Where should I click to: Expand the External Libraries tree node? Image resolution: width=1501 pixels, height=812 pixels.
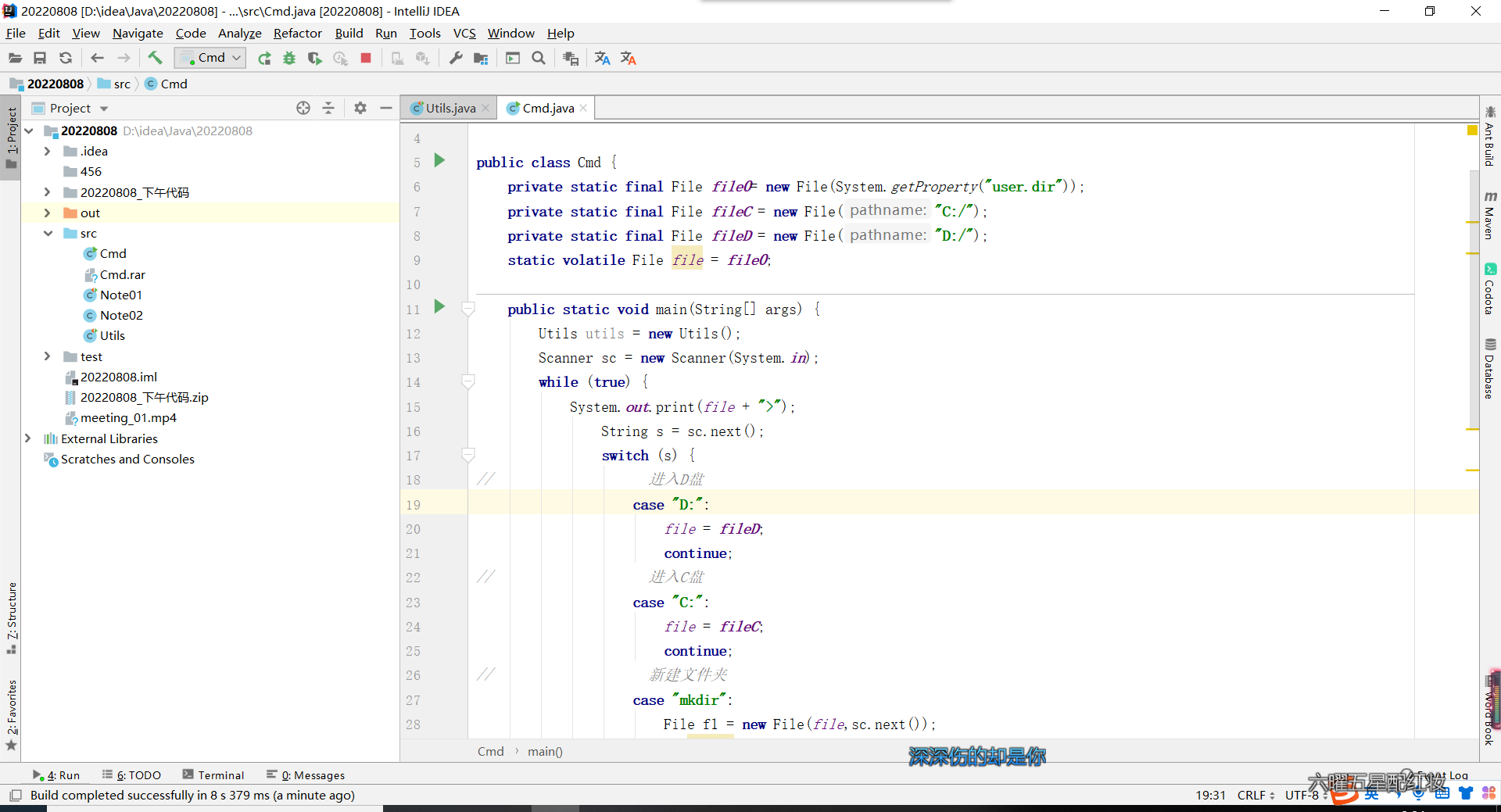(28, 438)
